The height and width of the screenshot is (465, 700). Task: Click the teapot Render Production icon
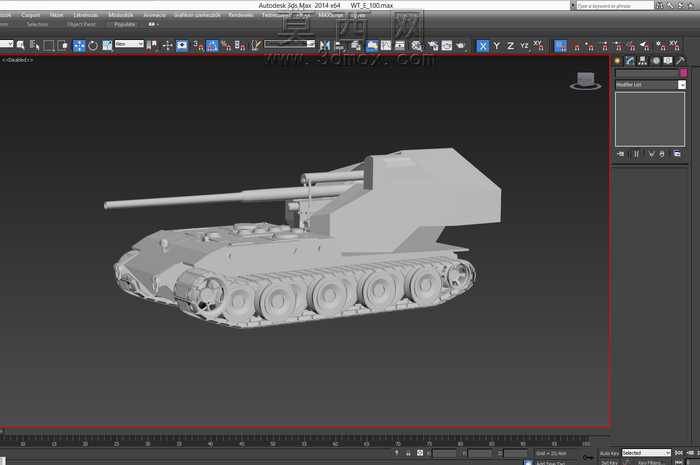point(461,46)
